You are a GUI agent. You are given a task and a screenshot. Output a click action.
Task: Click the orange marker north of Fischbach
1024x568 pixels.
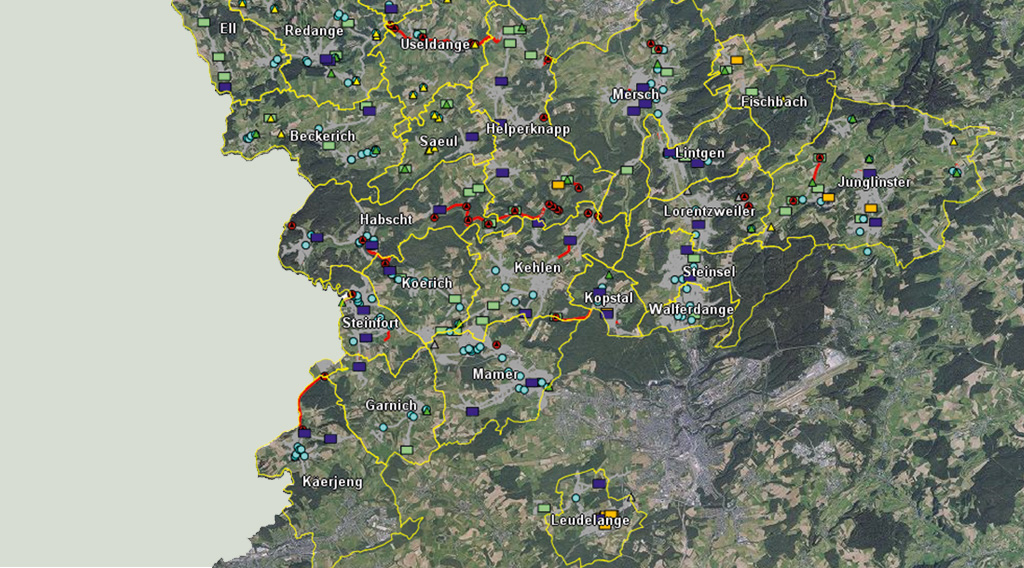[737, 60]
